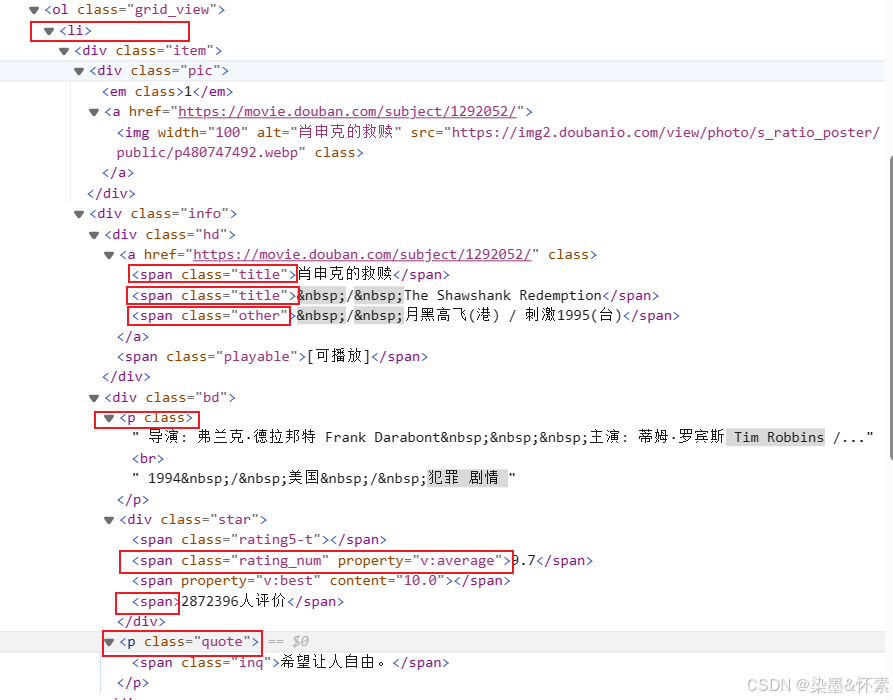Select the span title 肖申克的救赎 line
Viewport: 893px width, 700px height.
click(x=290, y=275)
